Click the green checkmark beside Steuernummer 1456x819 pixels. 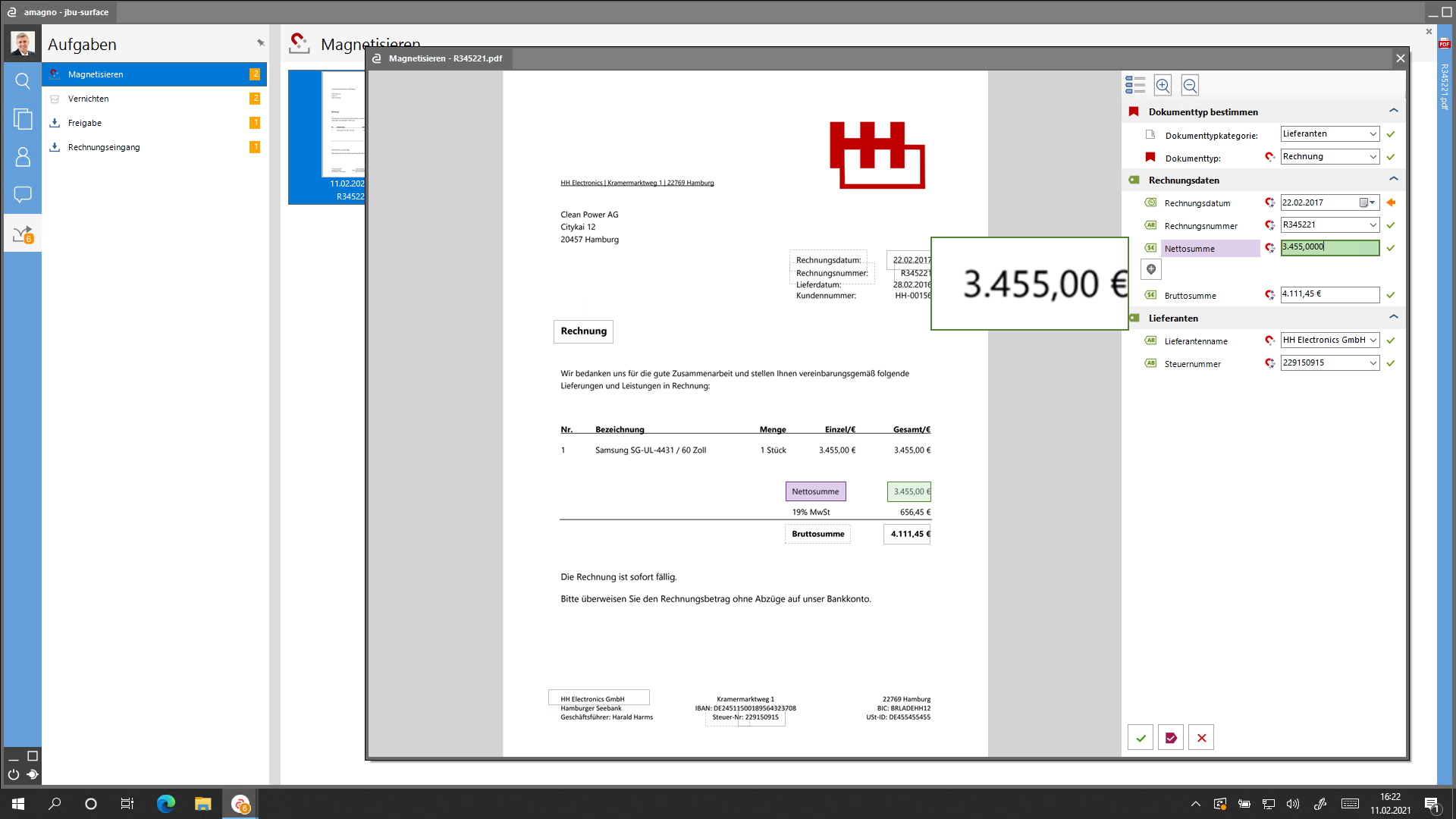coord(1391,363)
